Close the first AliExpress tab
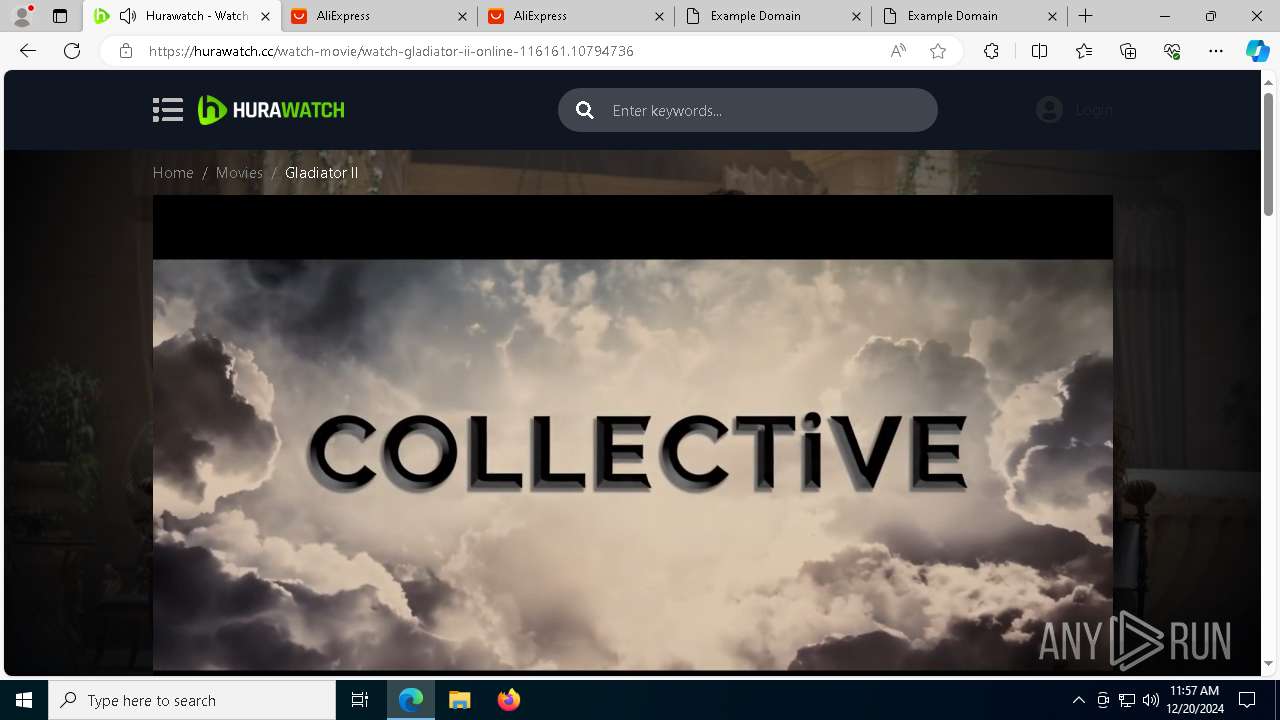Viewport: 1280px width, 720px height. pos(462,16)
